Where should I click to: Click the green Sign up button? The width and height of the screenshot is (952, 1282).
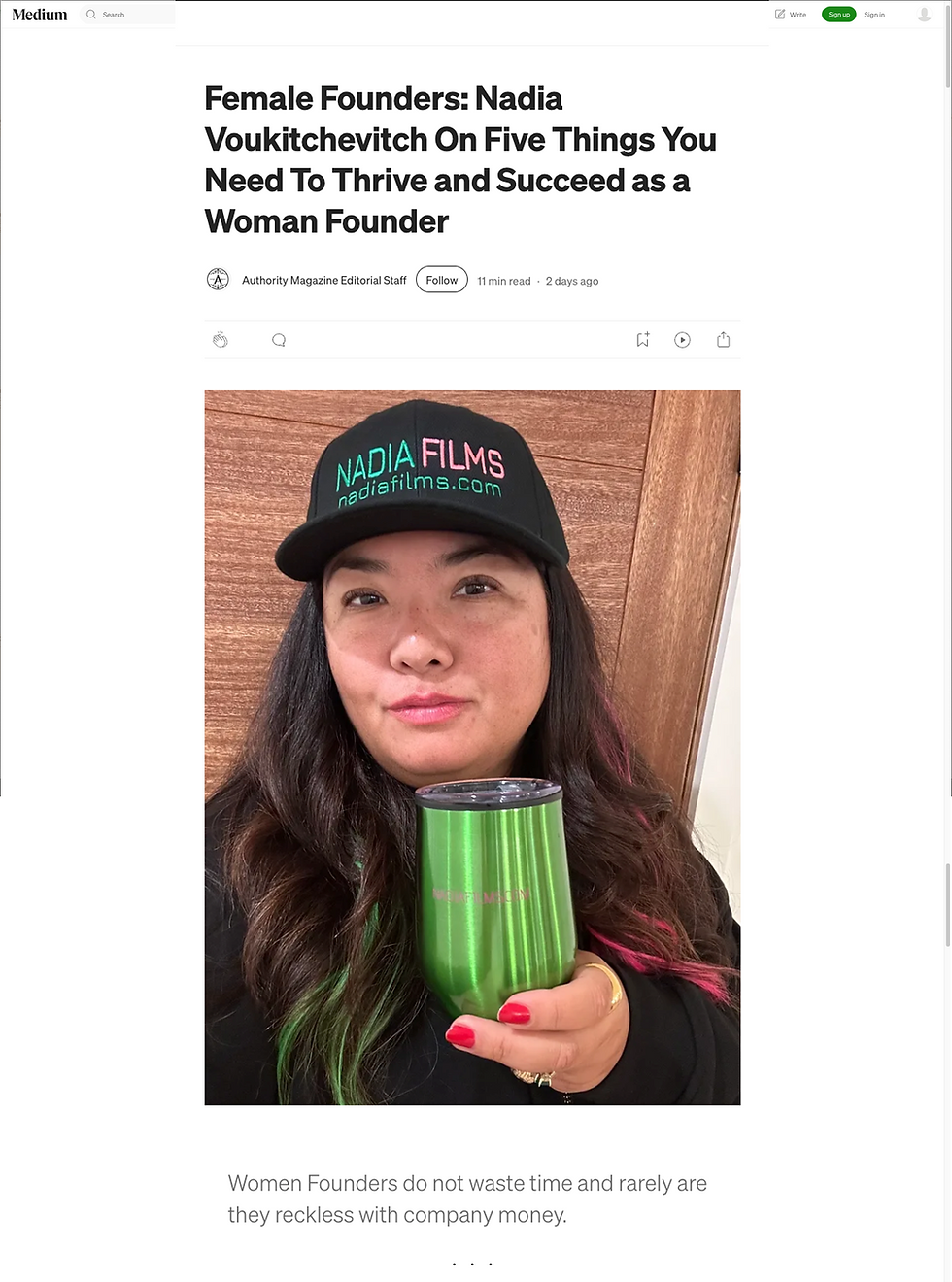[838, 15]
